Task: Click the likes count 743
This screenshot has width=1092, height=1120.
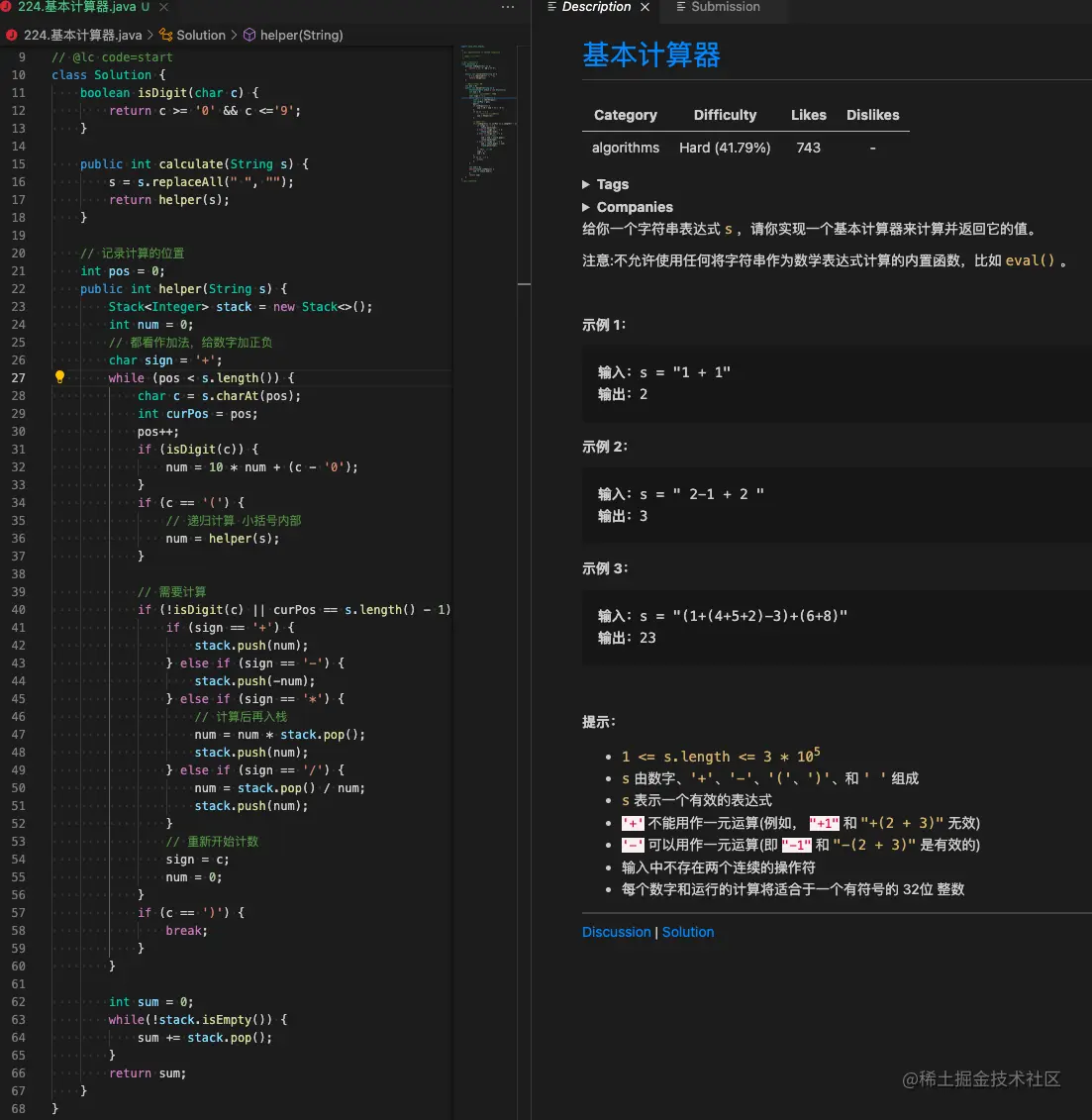Action: pyautogui.click(x=809, y=148)
